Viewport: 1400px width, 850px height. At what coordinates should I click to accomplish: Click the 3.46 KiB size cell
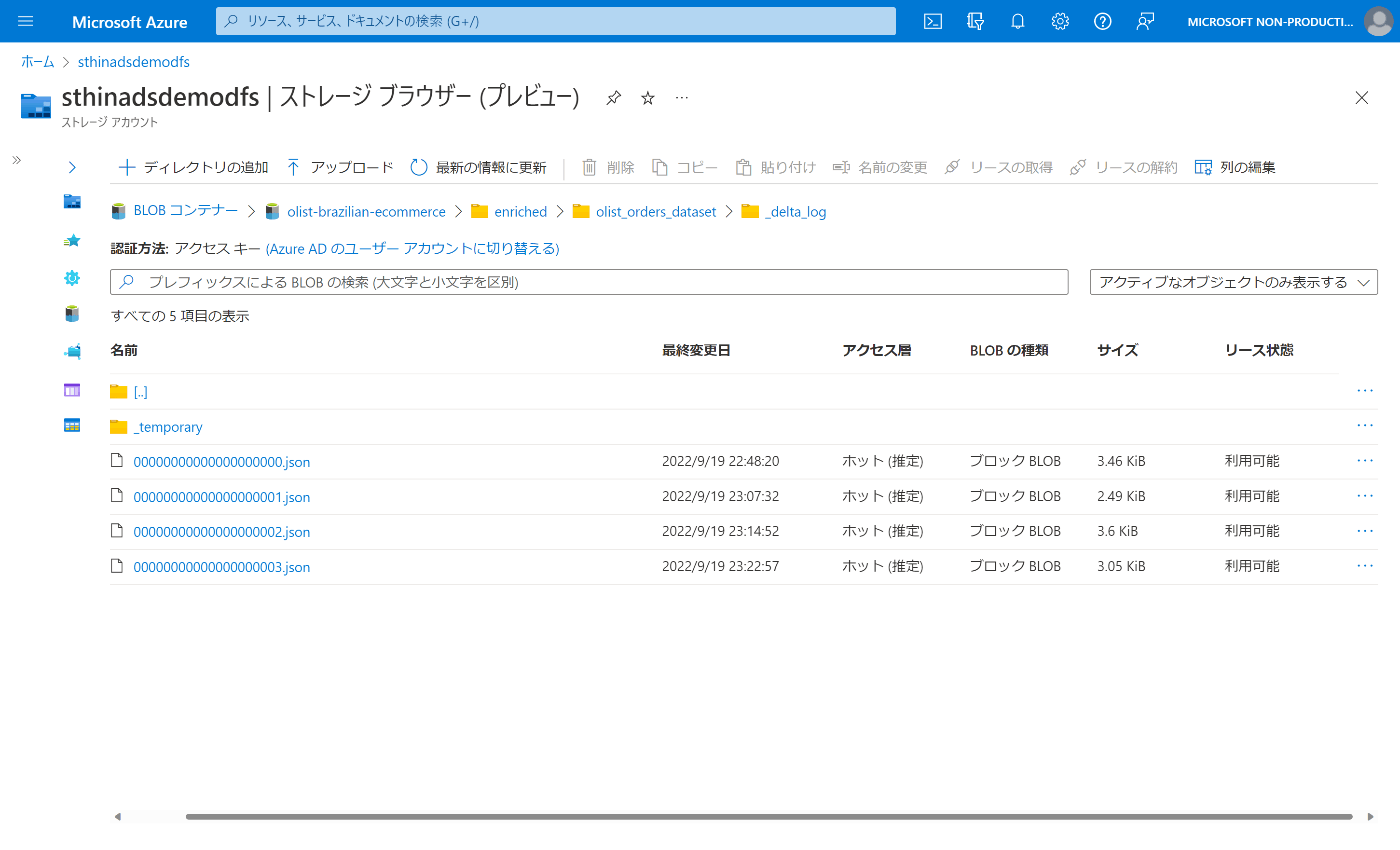(1121, 461)
